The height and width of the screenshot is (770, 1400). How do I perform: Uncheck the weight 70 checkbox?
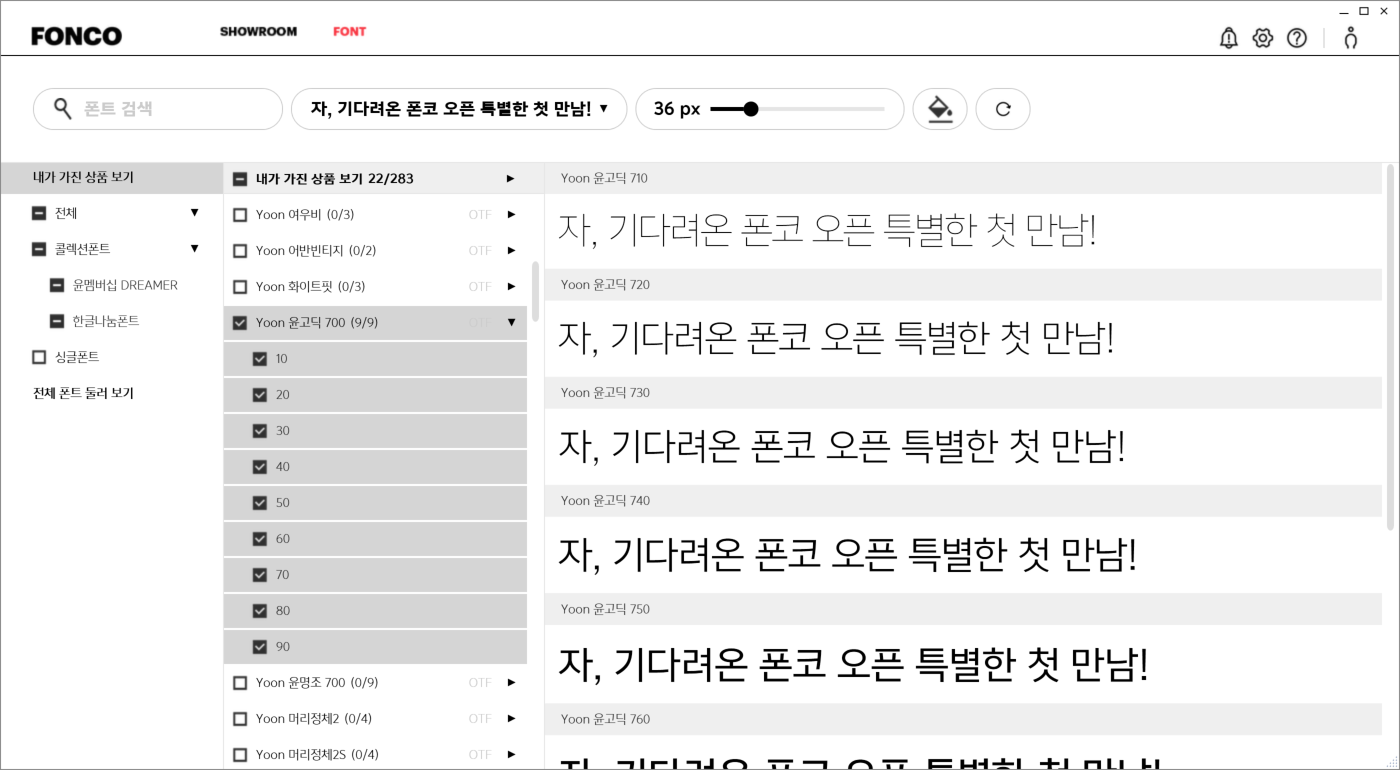260,575
